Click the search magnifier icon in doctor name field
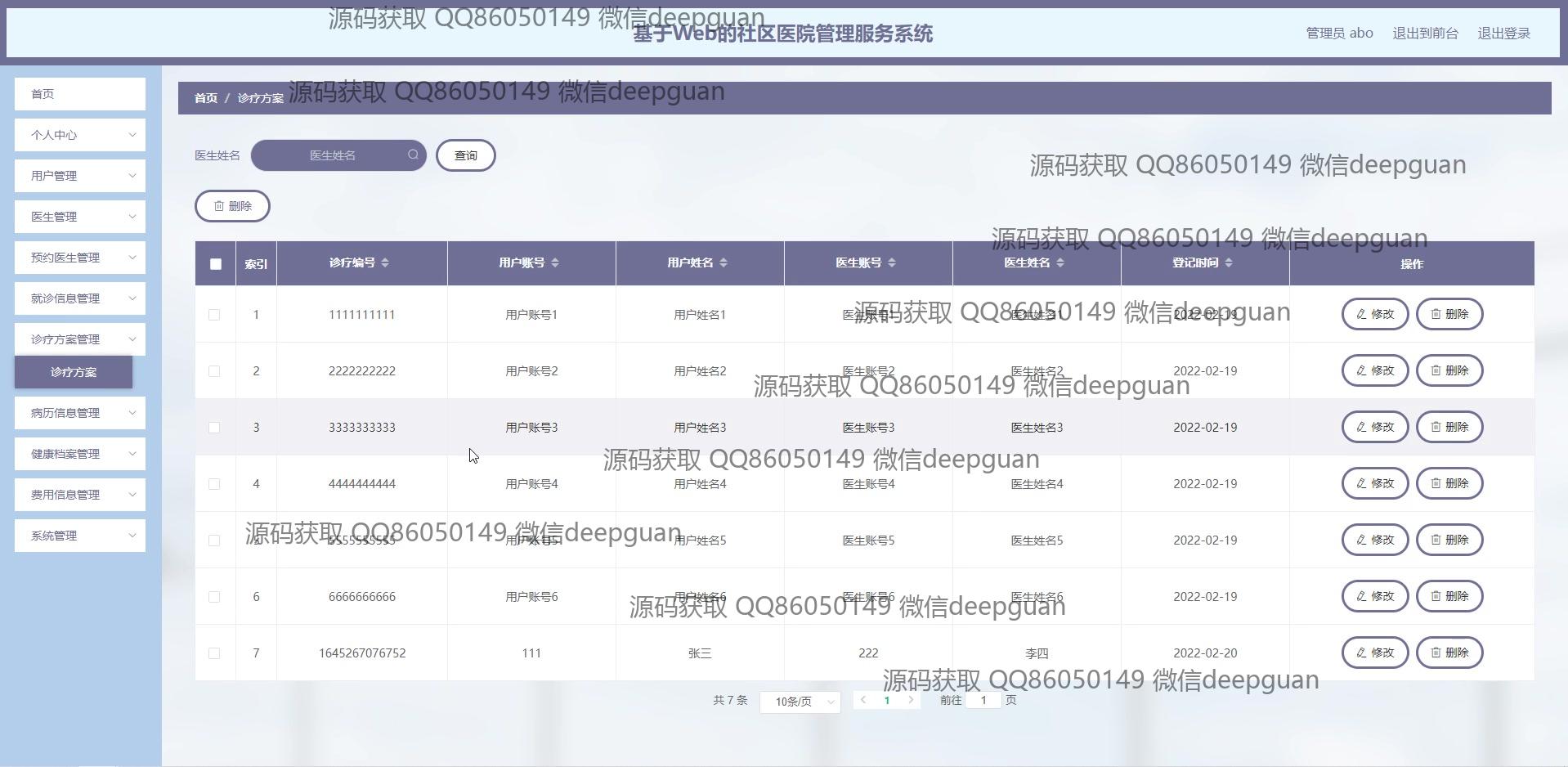 413,155
